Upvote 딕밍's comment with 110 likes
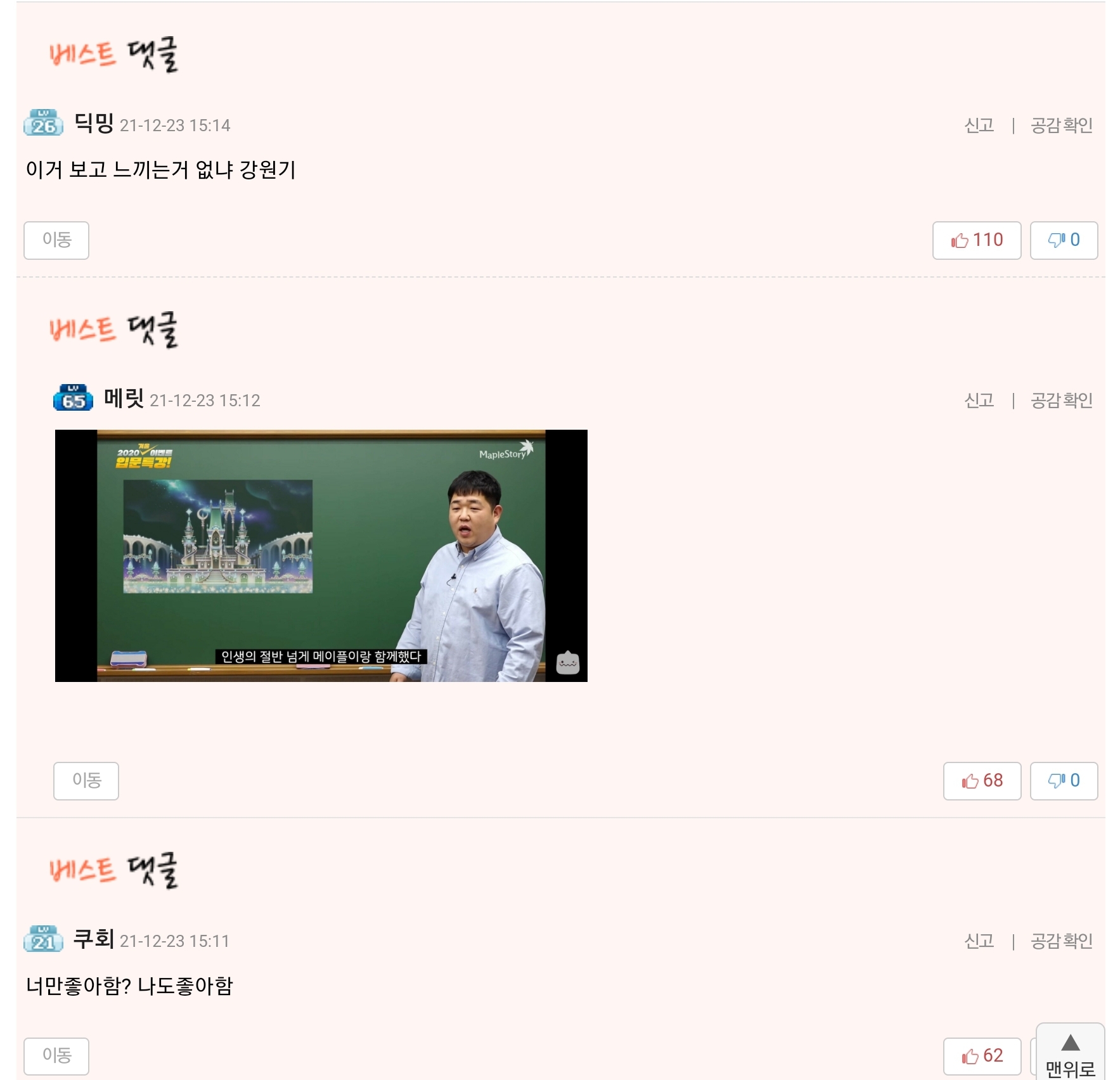1120x1080 pixels. [976, 240]
